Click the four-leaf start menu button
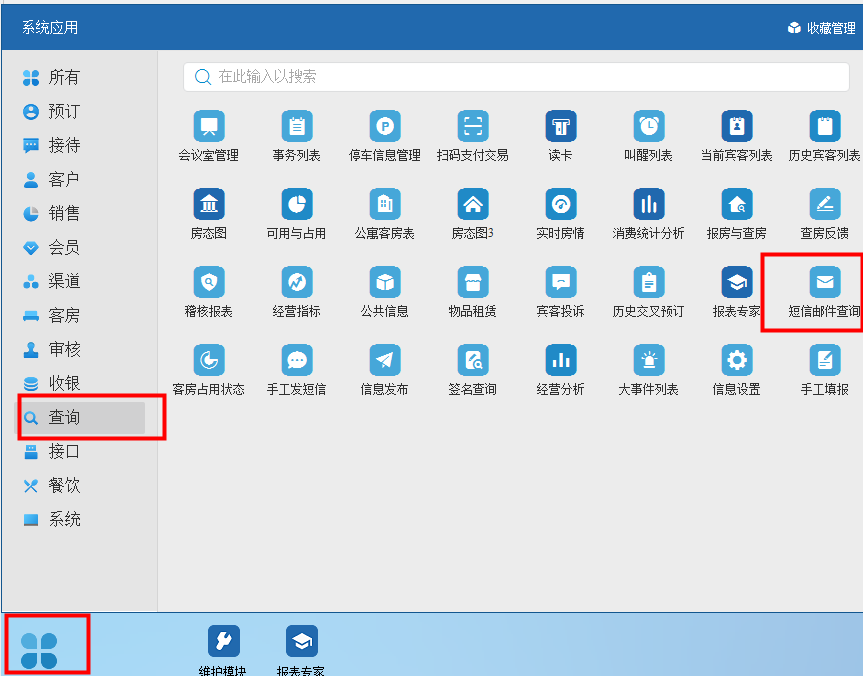The height and width of the screenshot is (676, 863). pyautogui.click(x=39, y=651)
